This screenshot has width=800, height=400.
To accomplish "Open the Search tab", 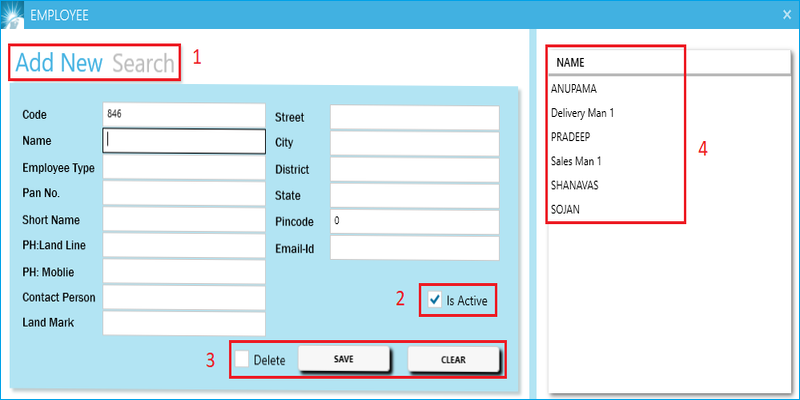I will (143, 64).
